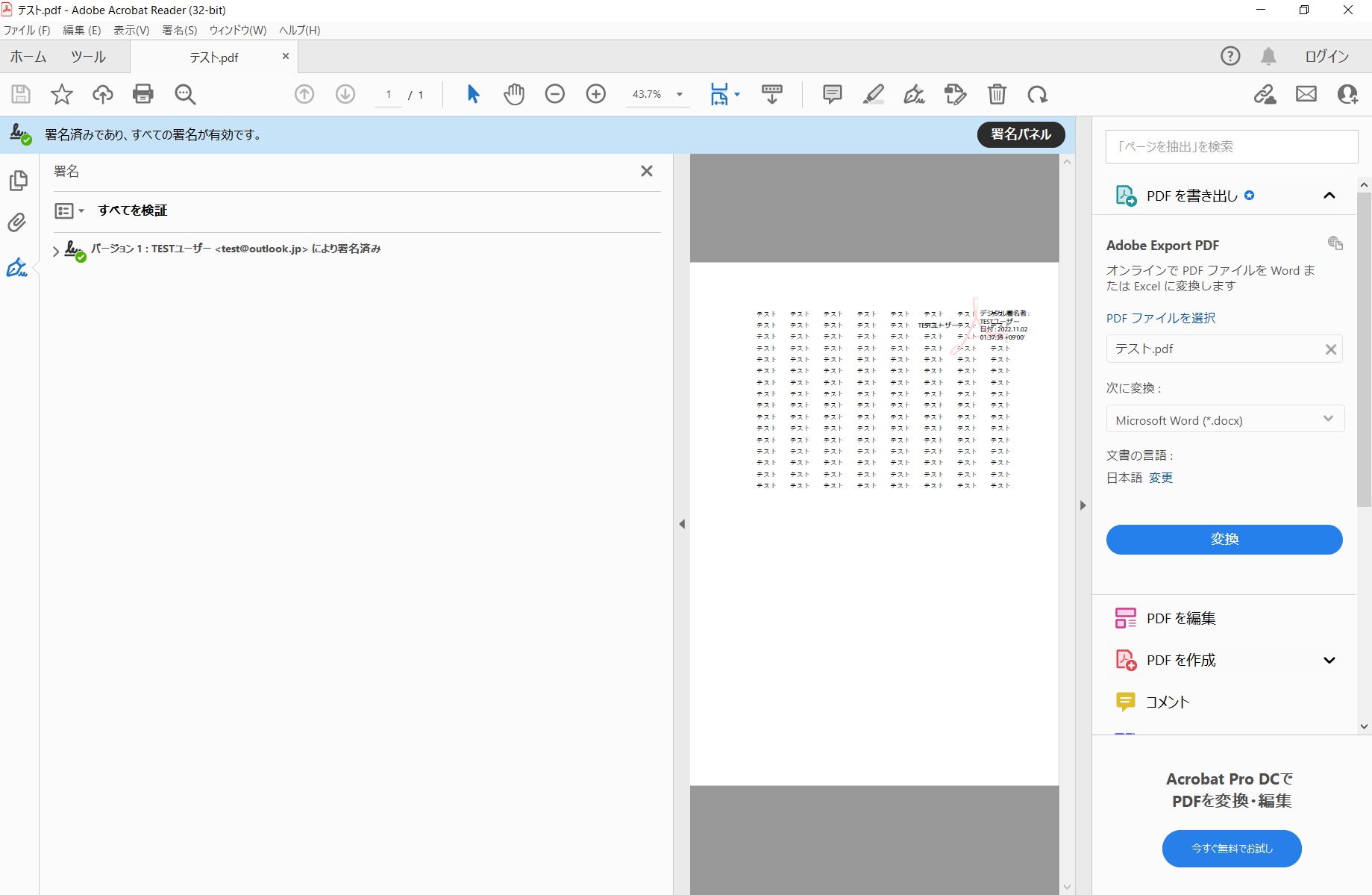Screen dimensions: 1372x895
Task: Click the zoom out minus icon
Action: (x=555, y=94)
